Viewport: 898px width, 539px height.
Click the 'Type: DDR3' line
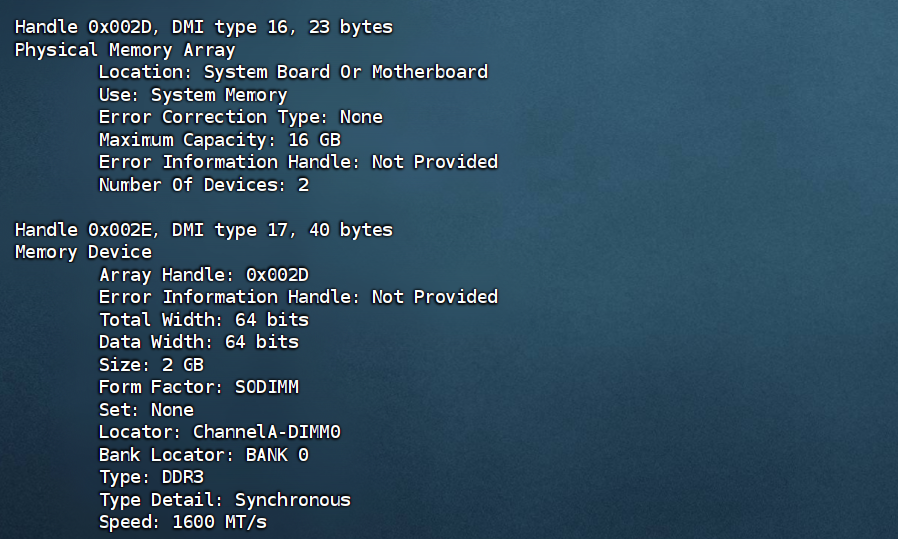151,477
